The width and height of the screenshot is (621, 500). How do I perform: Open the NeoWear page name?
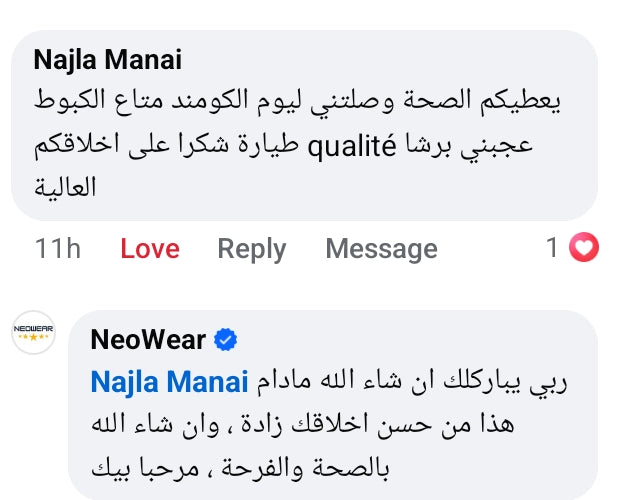[x=148, y=340]
